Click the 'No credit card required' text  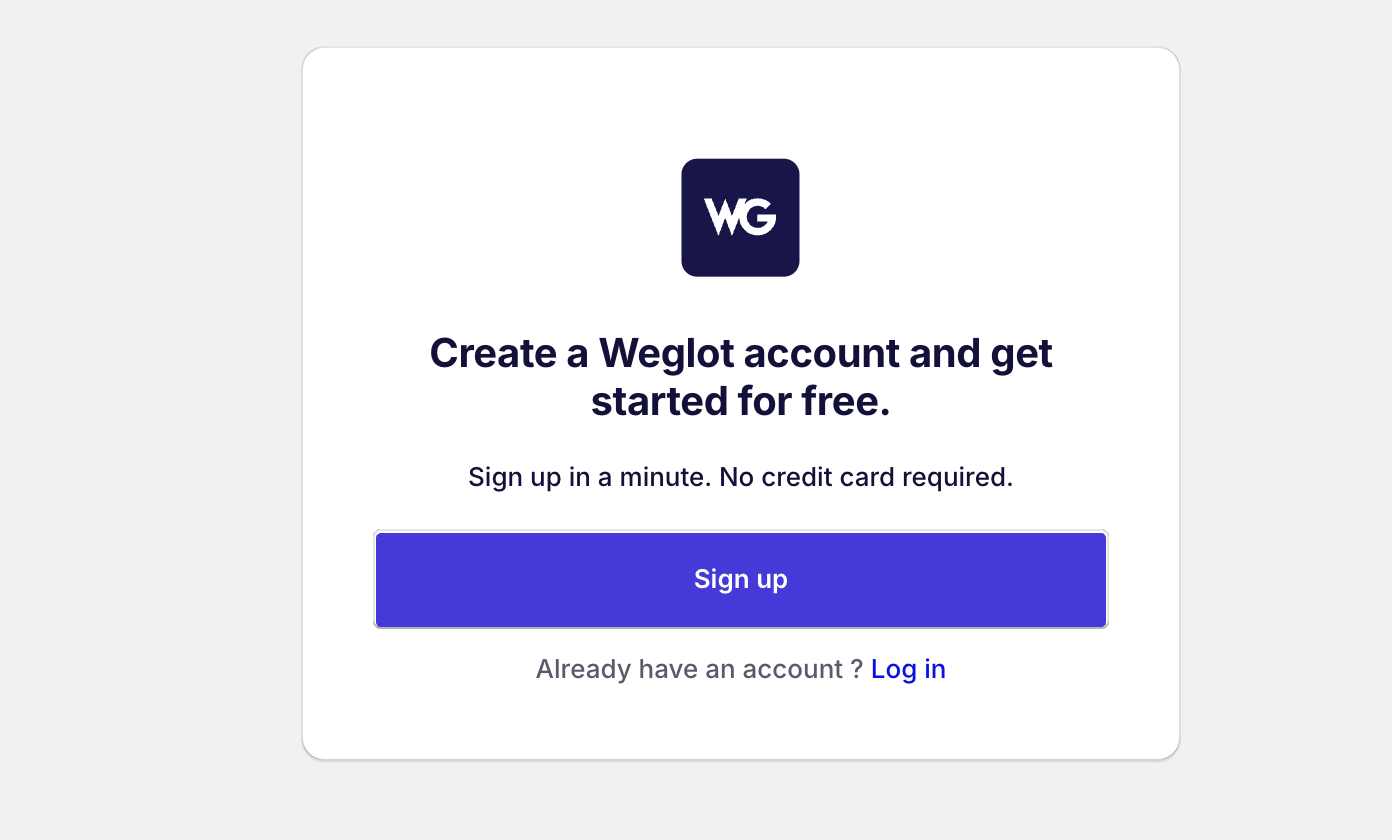866,477
